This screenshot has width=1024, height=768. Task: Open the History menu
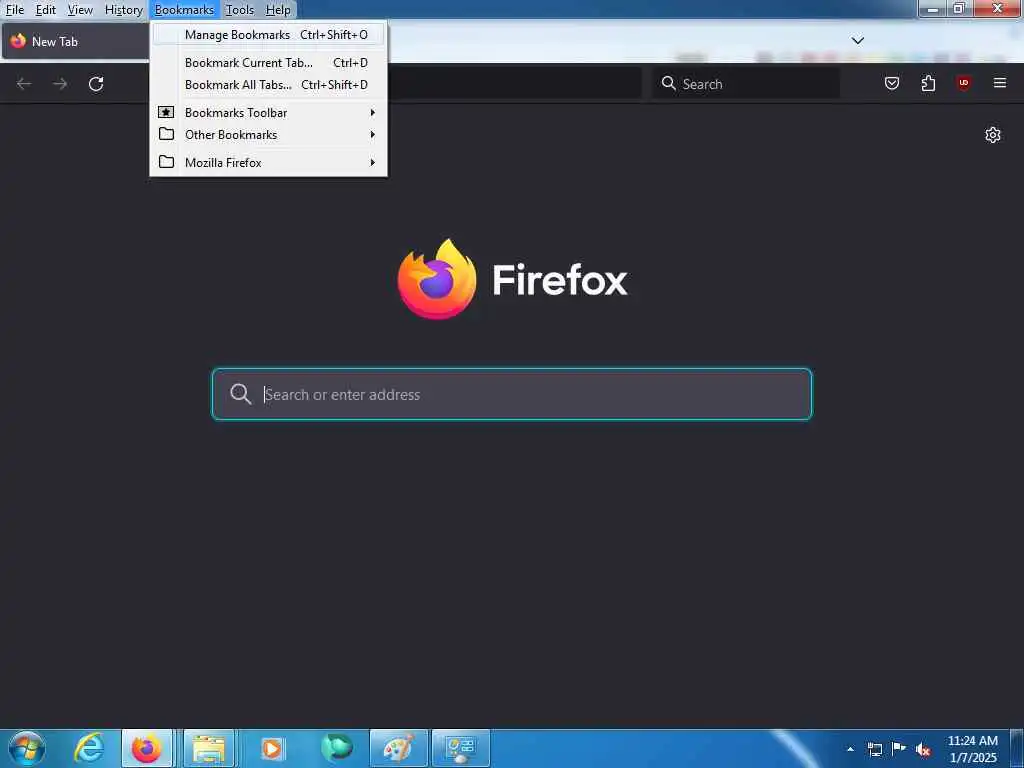123,10
